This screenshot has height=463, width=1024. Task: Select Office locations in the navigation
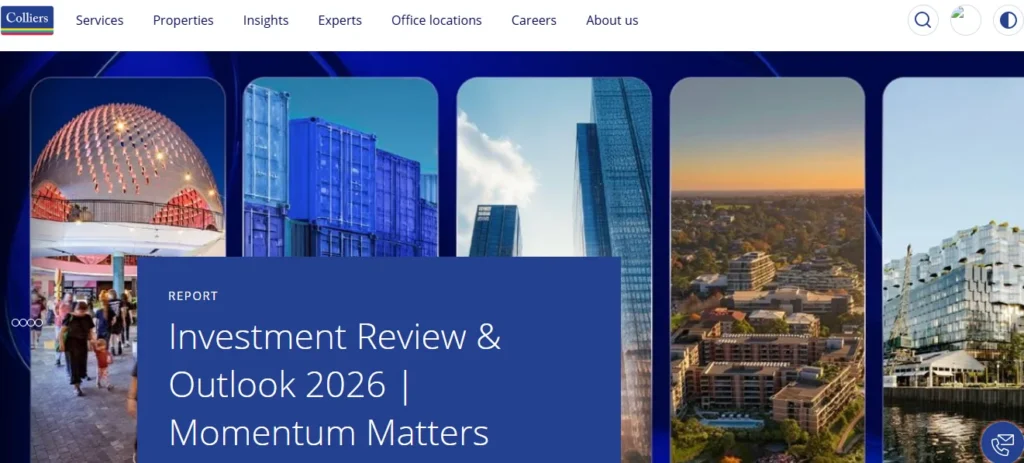tap(436, 20)
